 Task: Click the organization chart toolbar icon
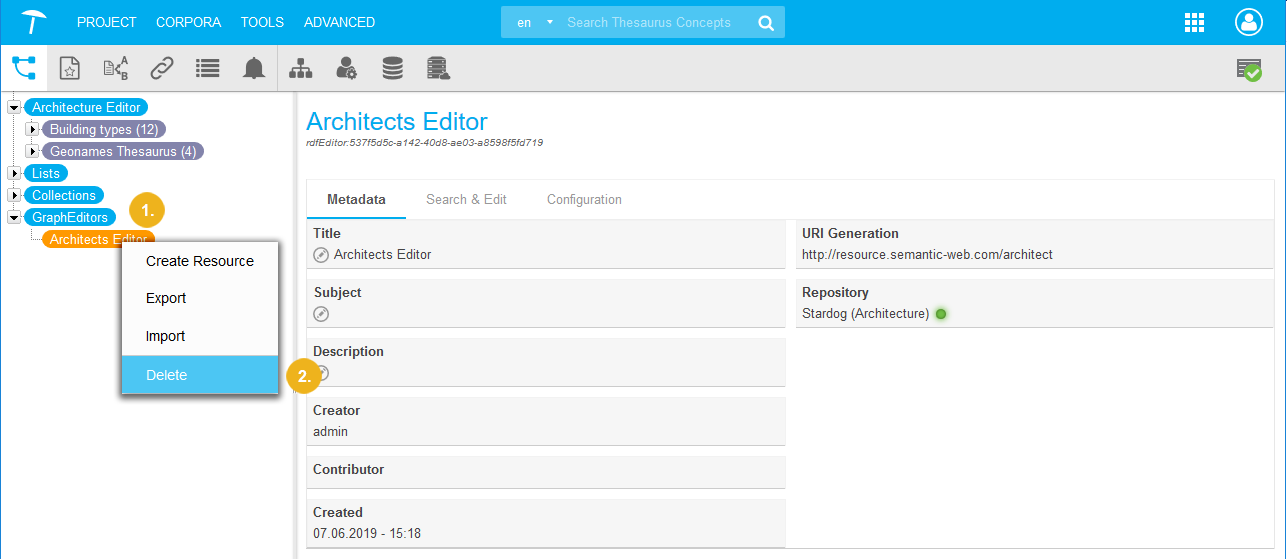(x=300, y=68)
